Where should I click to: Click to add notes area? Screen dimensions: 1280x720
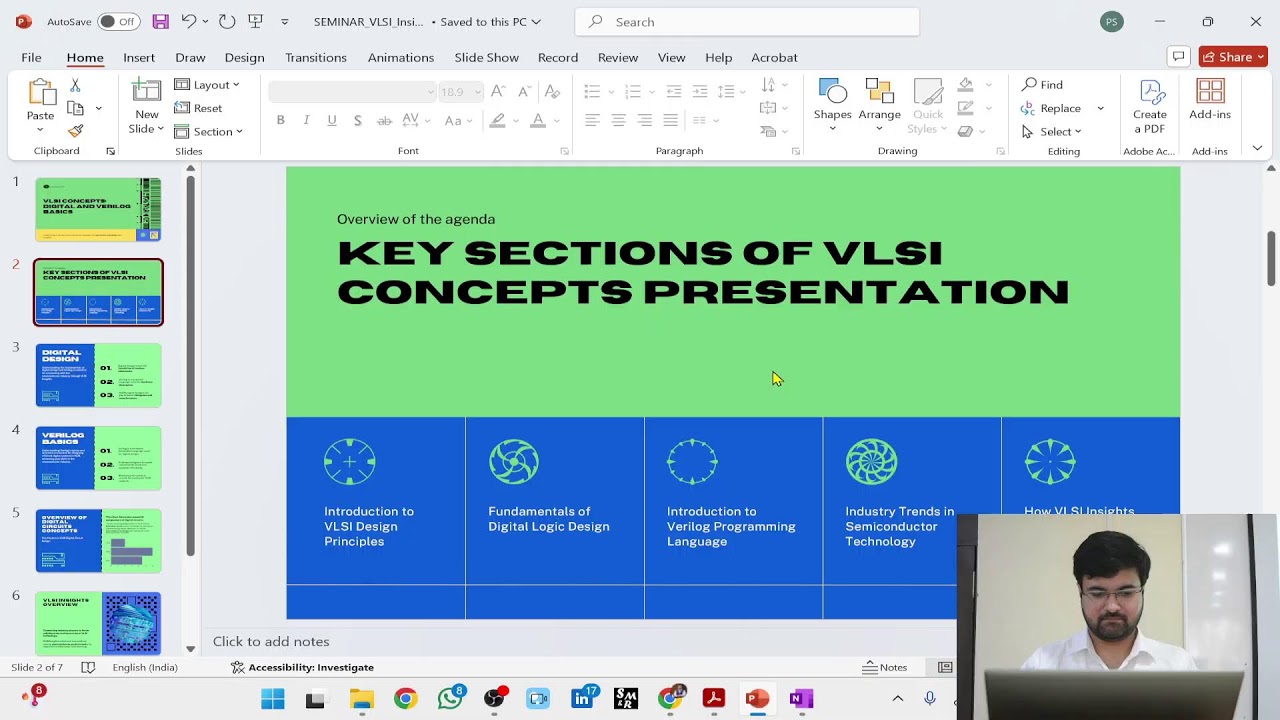[x=580, y=642]
